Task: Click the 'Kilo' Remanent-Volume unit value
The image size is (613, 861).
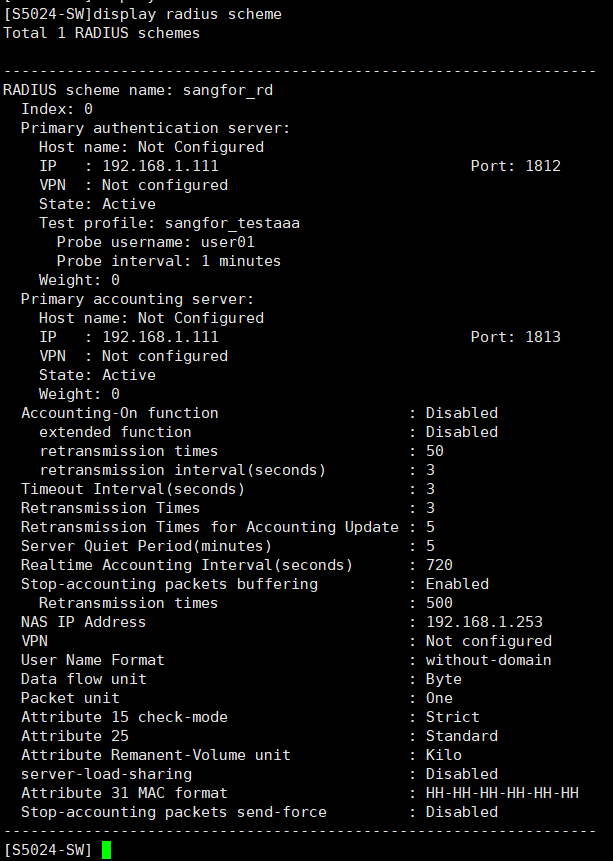Action: [443, 755]
